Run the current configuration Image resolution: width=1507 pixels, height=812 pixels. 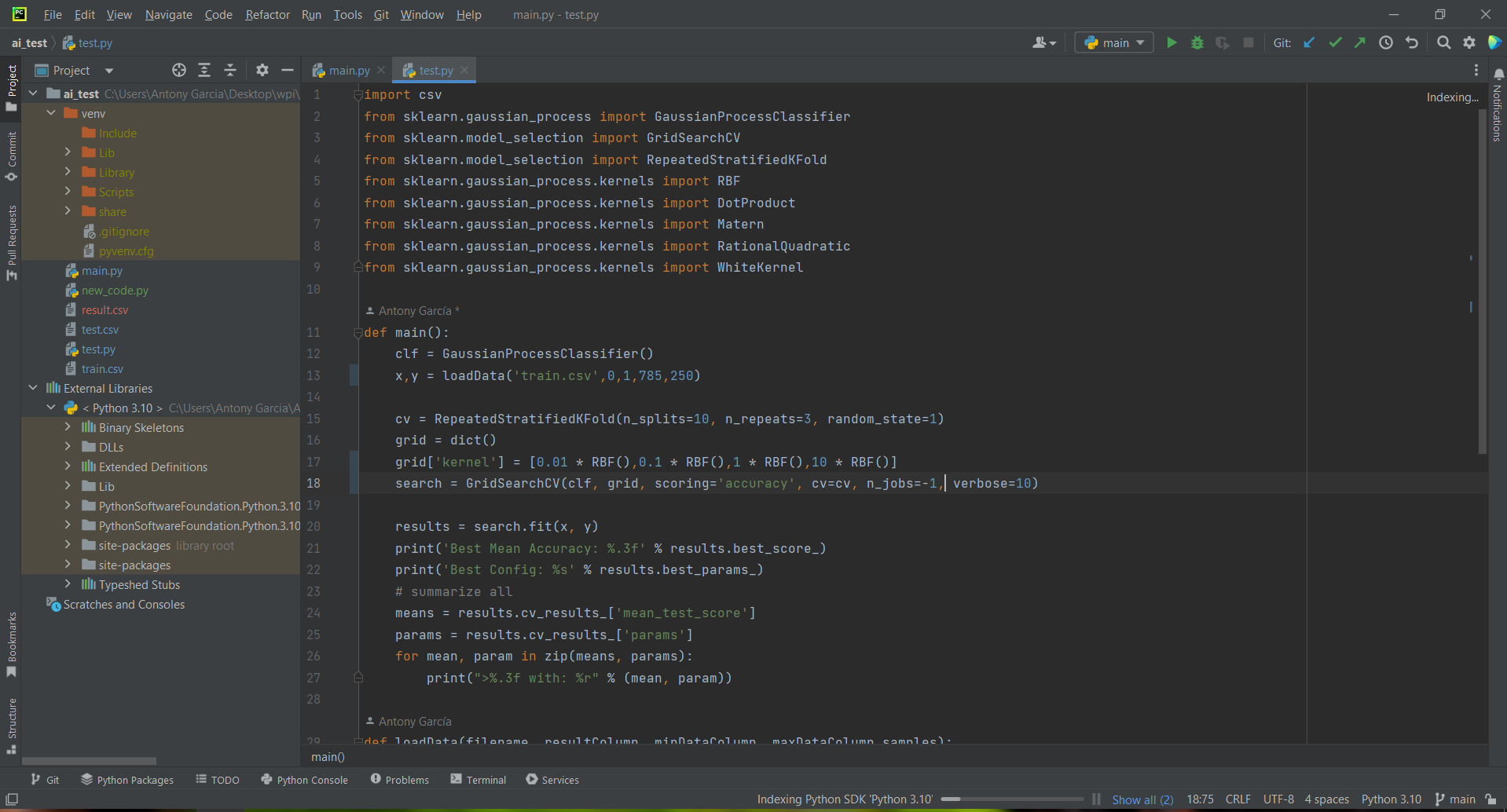coord(1171,42)
